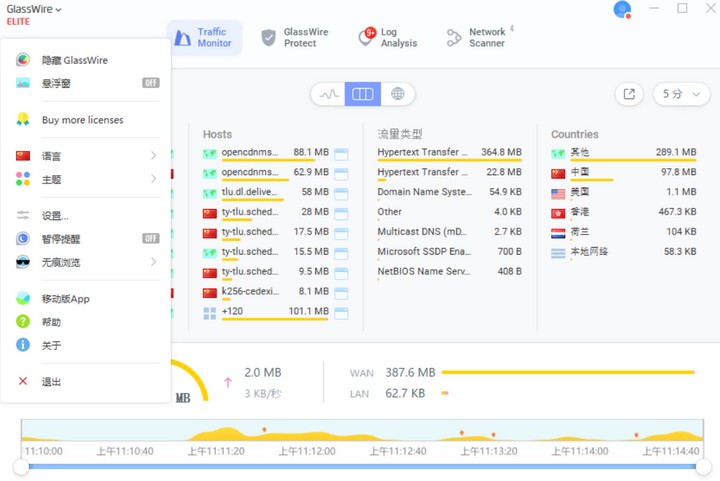Switch to the GlassWire Protect tab

tap(294, 38)
